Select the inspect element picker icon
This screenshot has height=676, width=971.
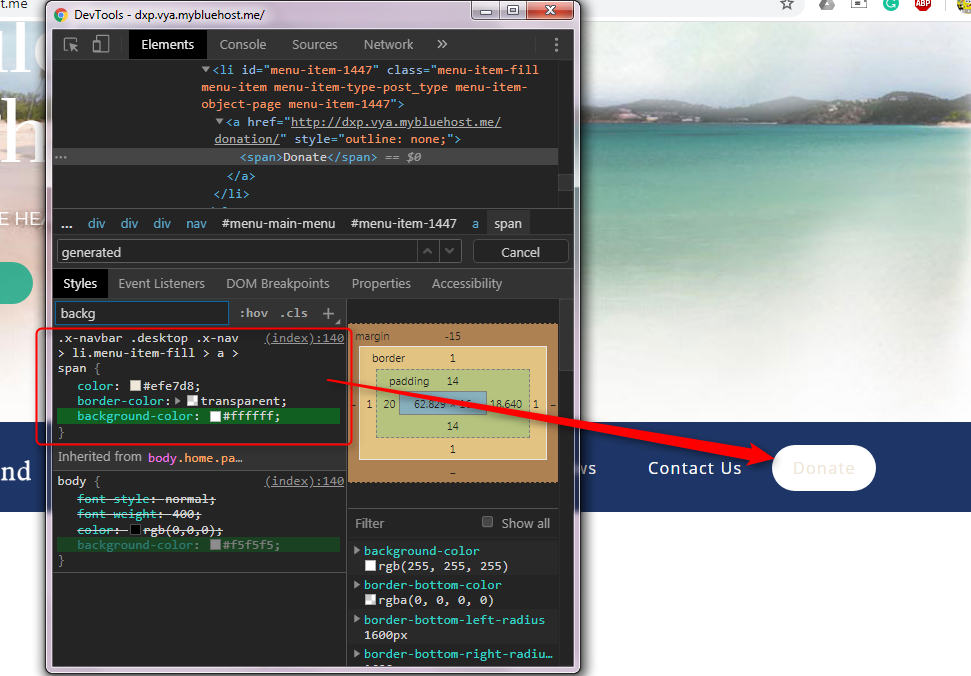coord(69,45)
